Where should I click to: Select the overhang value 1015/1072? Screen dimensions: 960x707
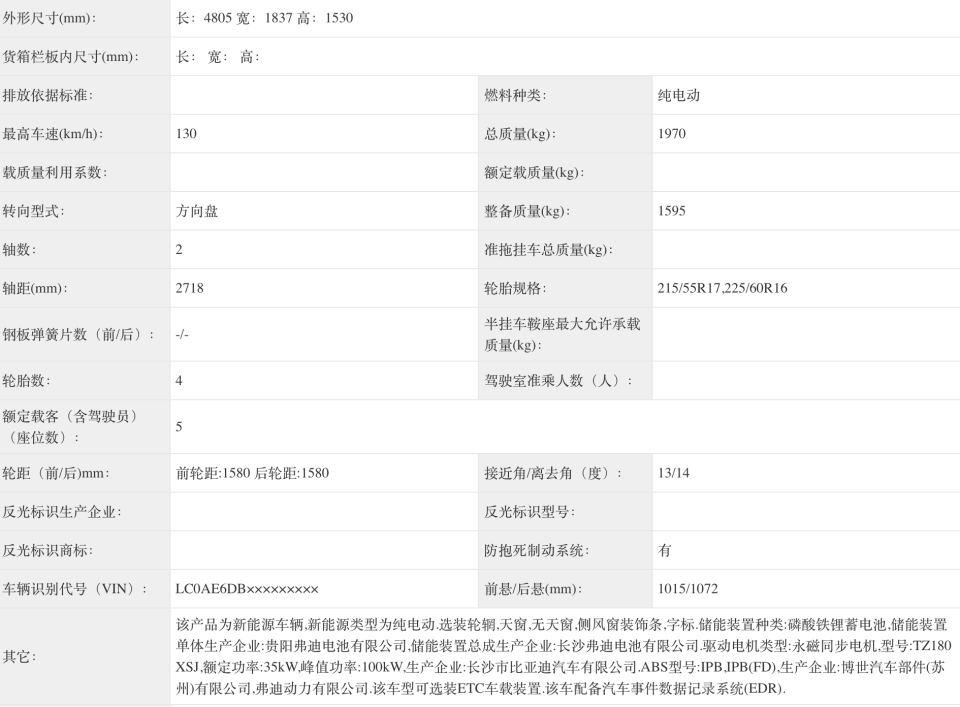688,589
